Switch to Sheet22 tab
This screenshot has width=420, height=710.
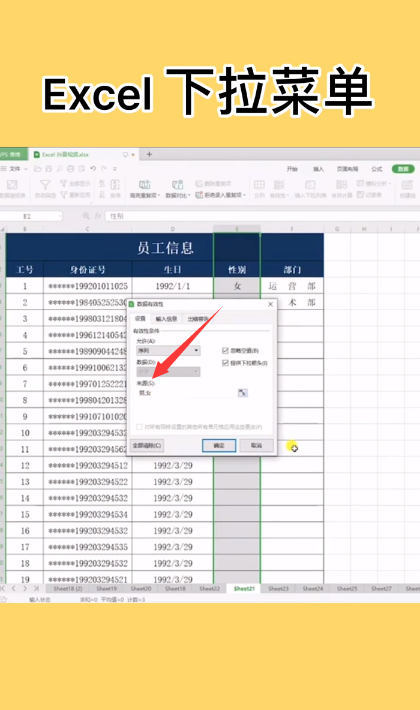(x=210, y=589)
